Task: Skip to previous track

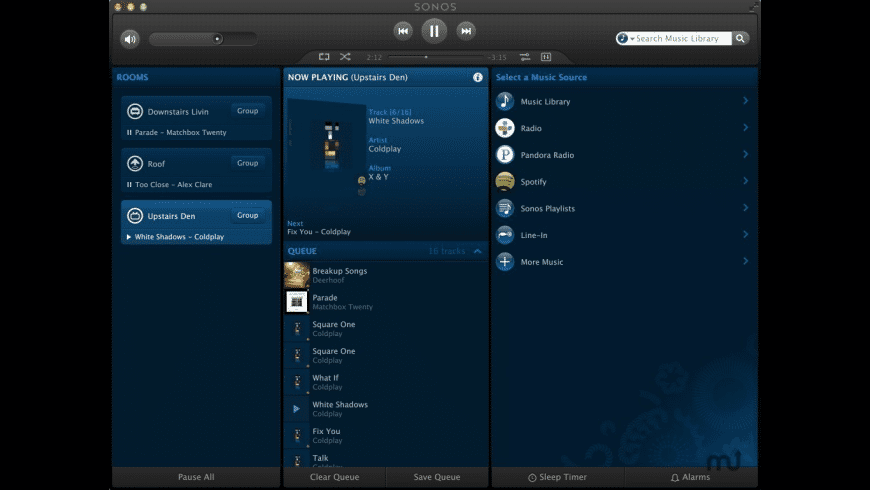Action: point(403,31)
